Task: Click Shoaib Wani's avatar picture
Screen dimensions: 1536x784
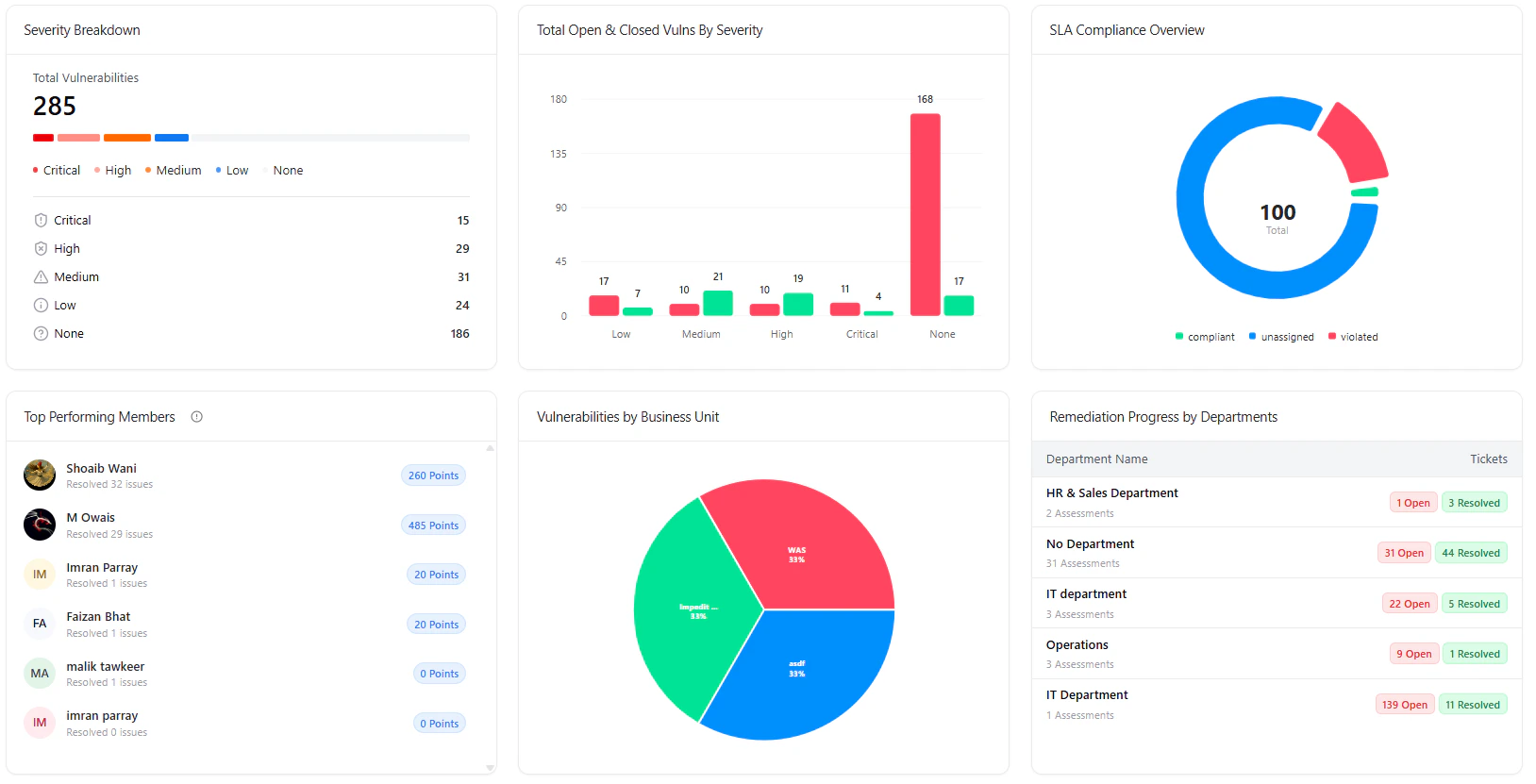Action: (x=40, y=475)
